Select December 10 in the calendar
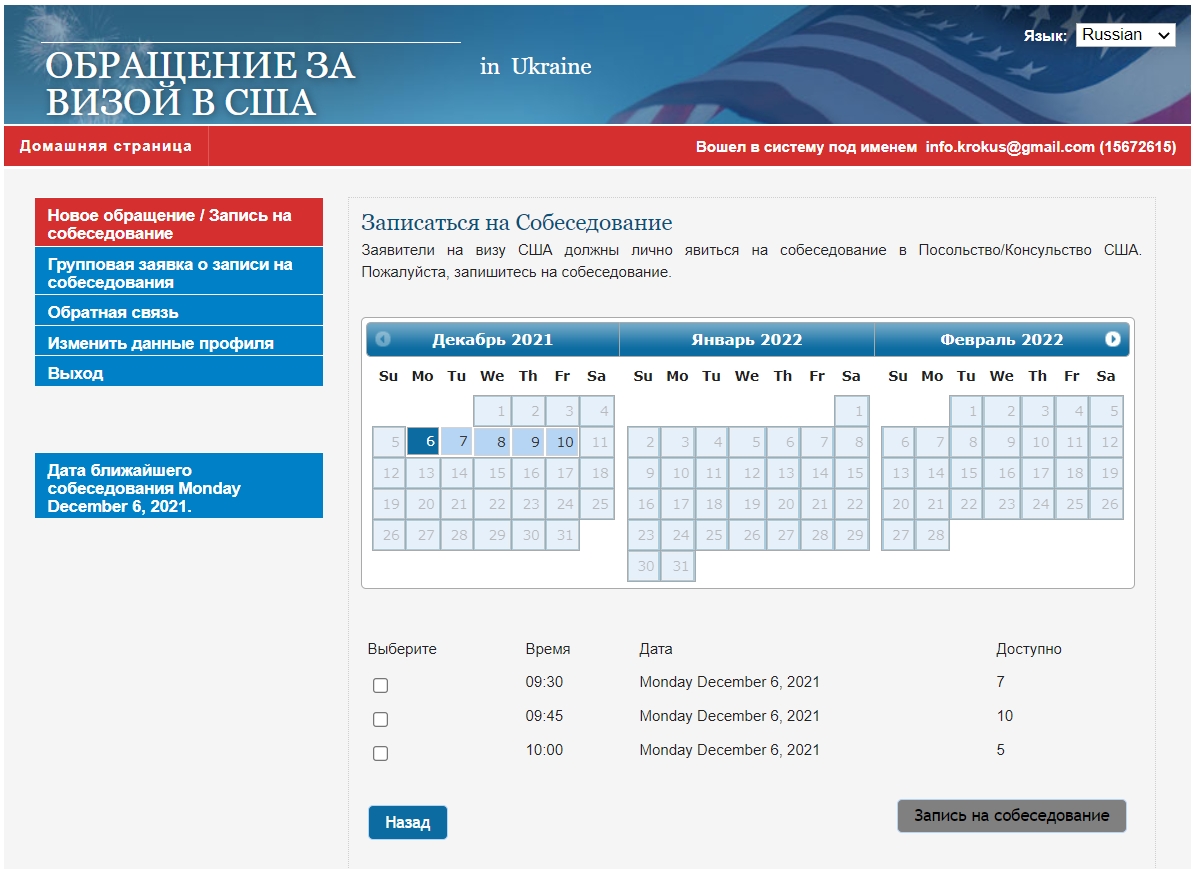This screenshot has height=869, width=1193. pyautogui.click(x=562, y=441)
